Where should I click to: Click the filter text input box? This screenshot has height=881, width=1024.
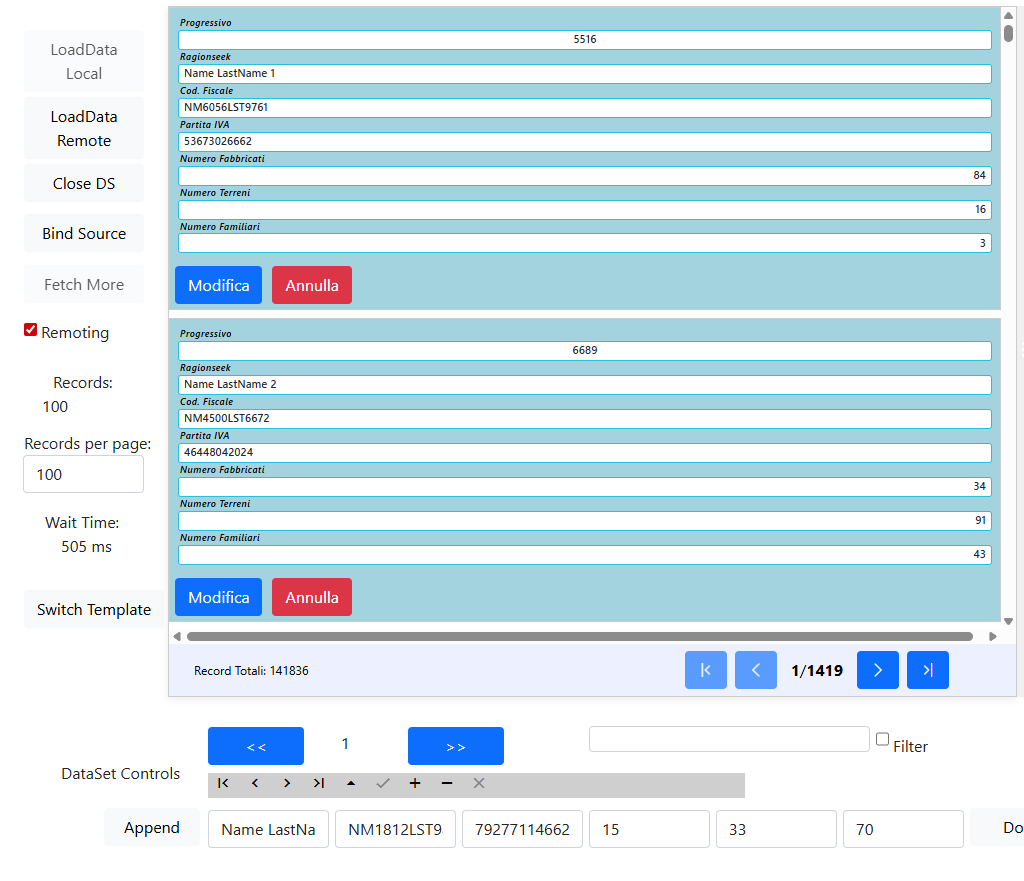(728, 739)
